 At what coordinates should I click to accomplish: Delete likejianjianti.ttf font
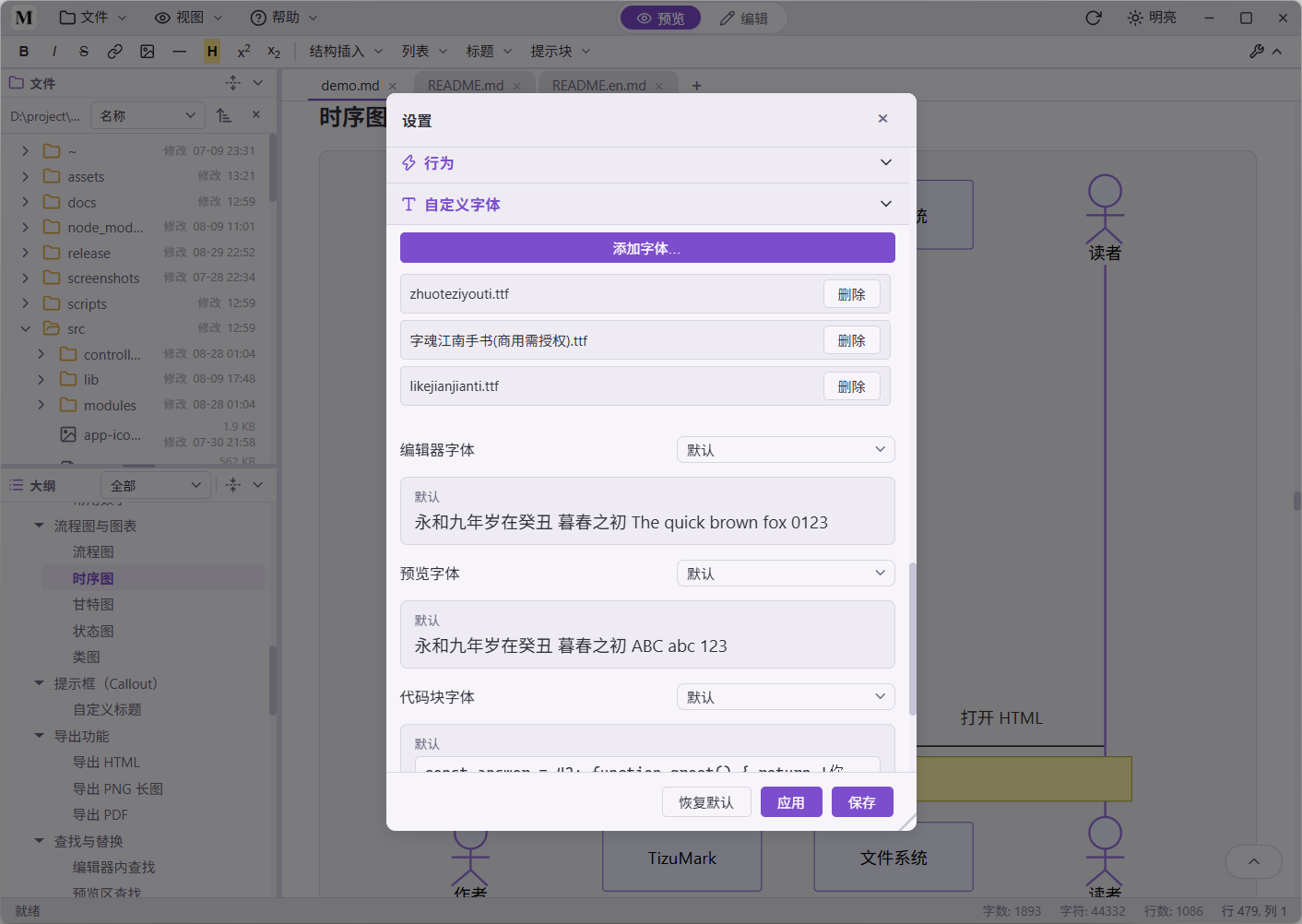point(851,386)
